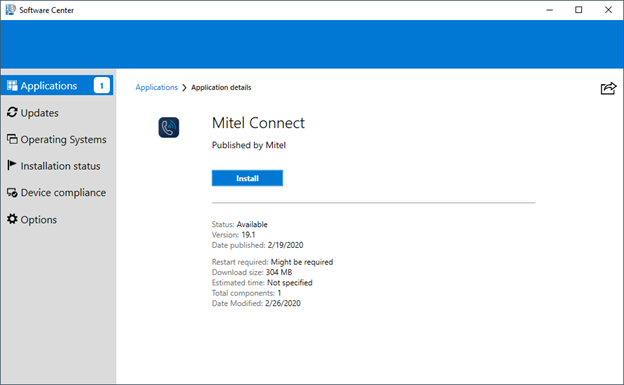
Task: Maximize the Software Center window
Action: coord(579,10)
